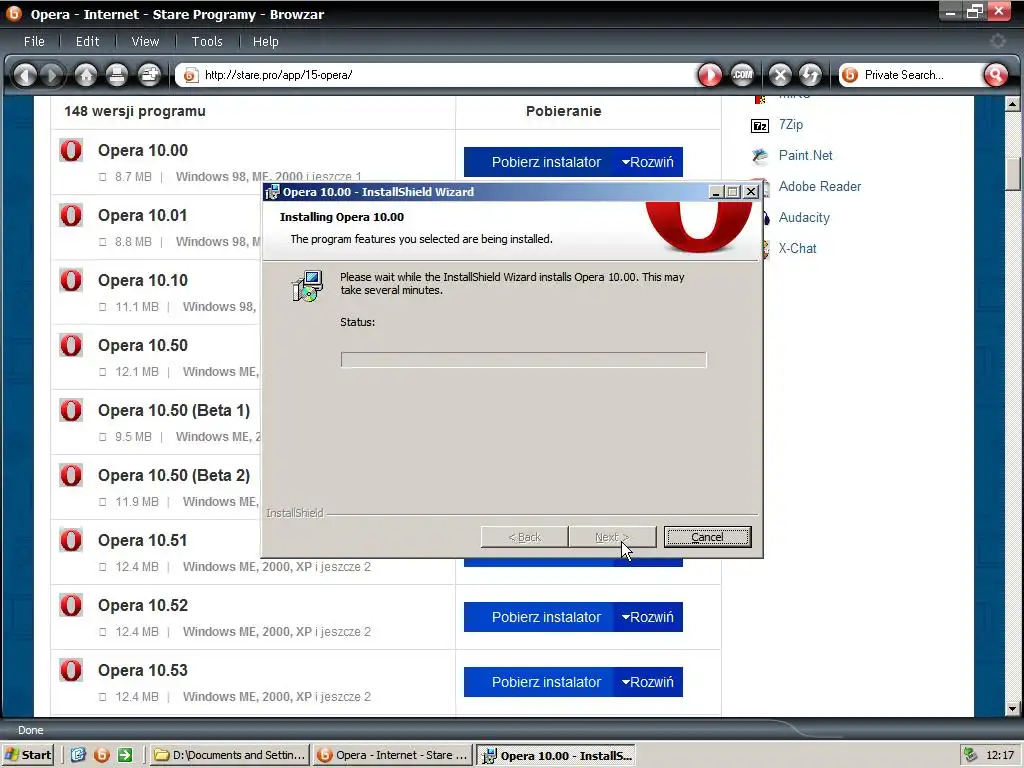1024x768 pixels.
Task: Stop page loading with X icon
Action: pos(780,75)
